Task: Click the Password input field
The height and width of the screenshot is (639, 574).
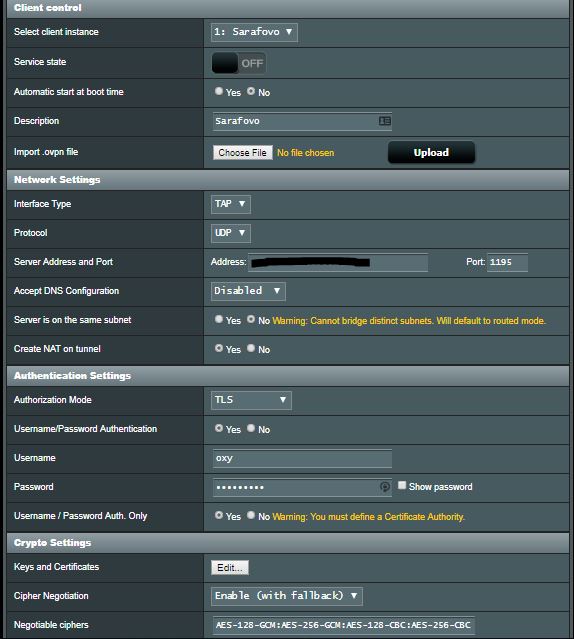Action: [x=302, y=487]
